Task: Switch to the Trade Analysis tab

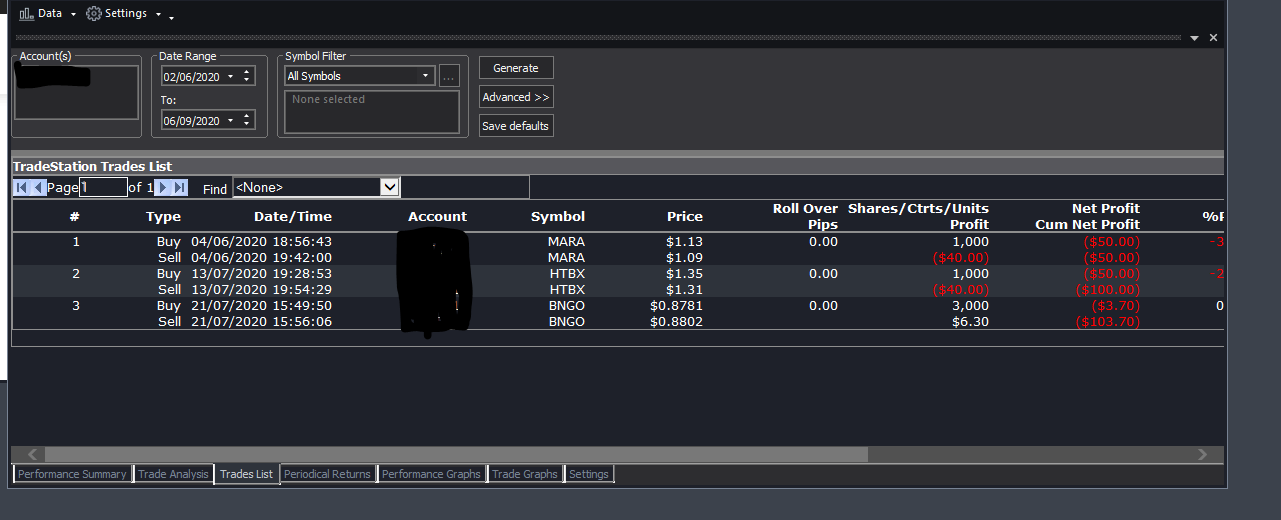Action: [x=173, y=474]
